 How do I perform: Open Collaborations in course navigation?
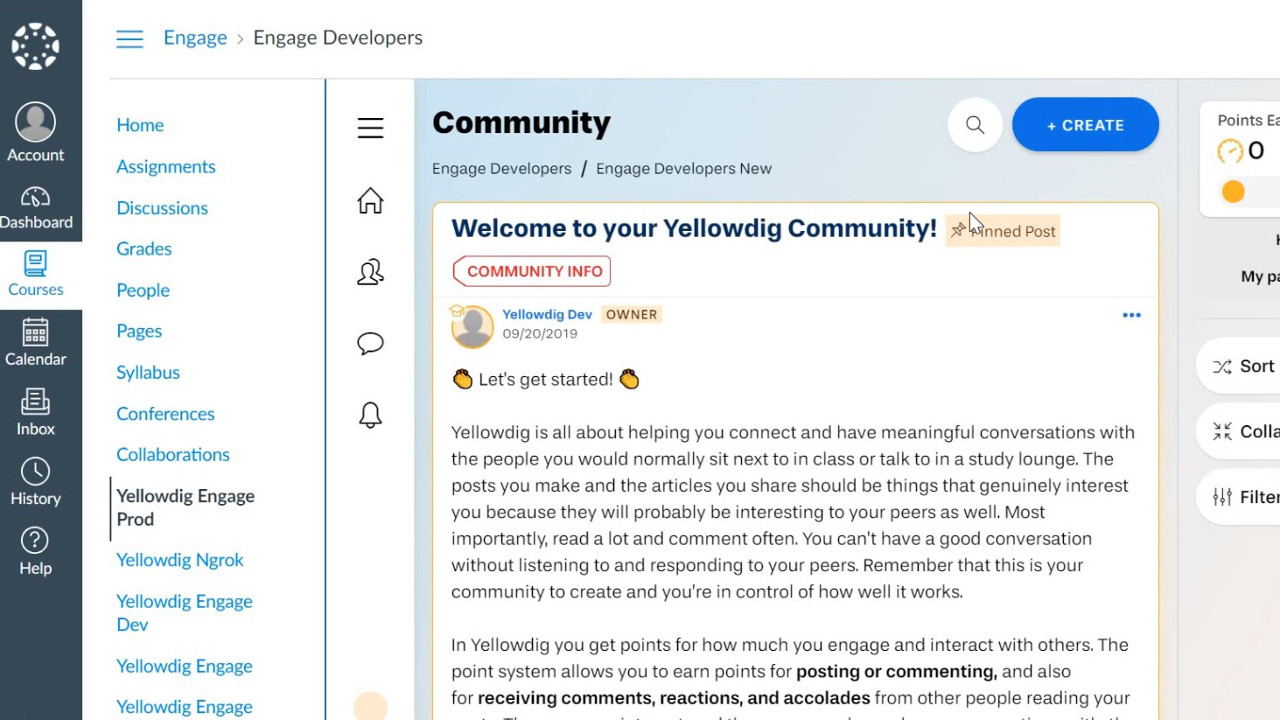(x=173, y=455)
